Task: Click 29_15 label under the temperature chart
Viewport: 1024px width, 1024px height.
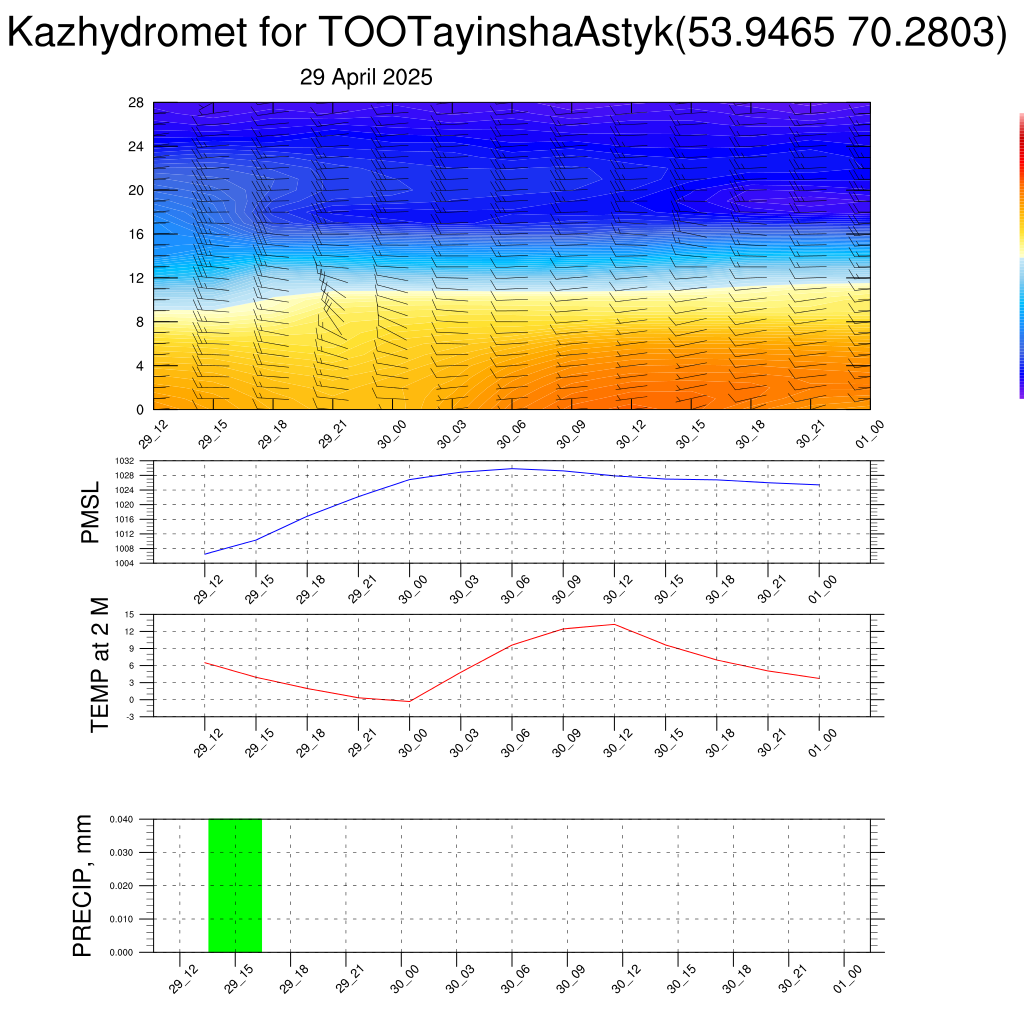Action: pyautogui.click(x=259, y=743)
